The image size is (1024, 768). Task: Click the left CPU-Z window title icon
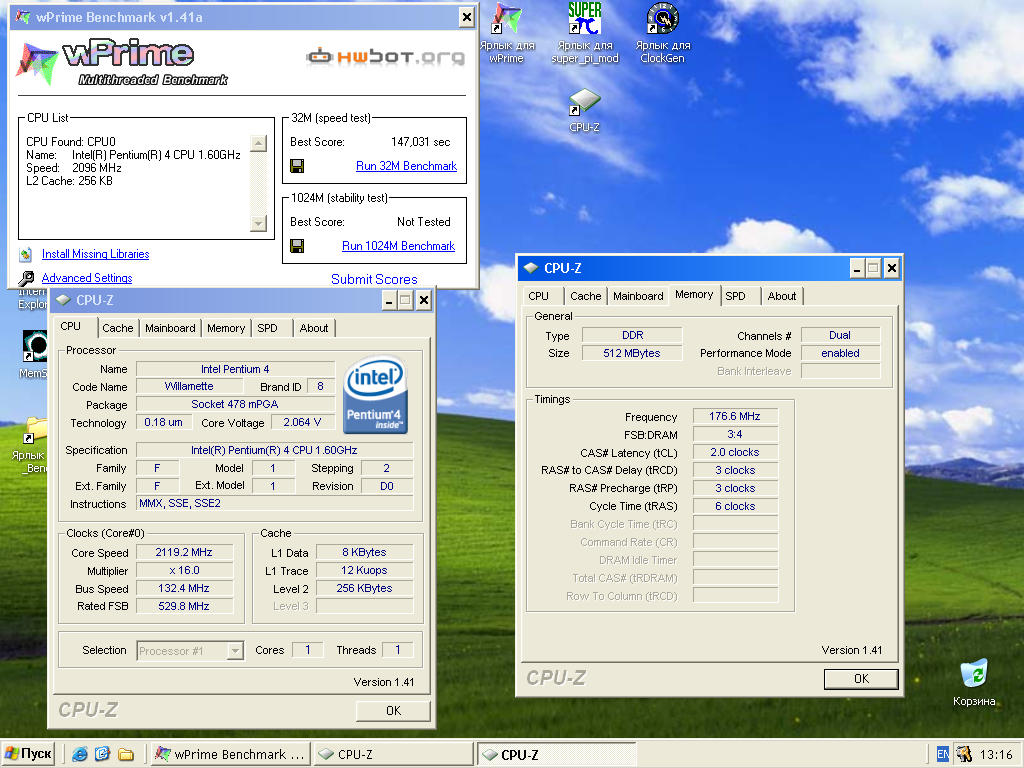63,300
